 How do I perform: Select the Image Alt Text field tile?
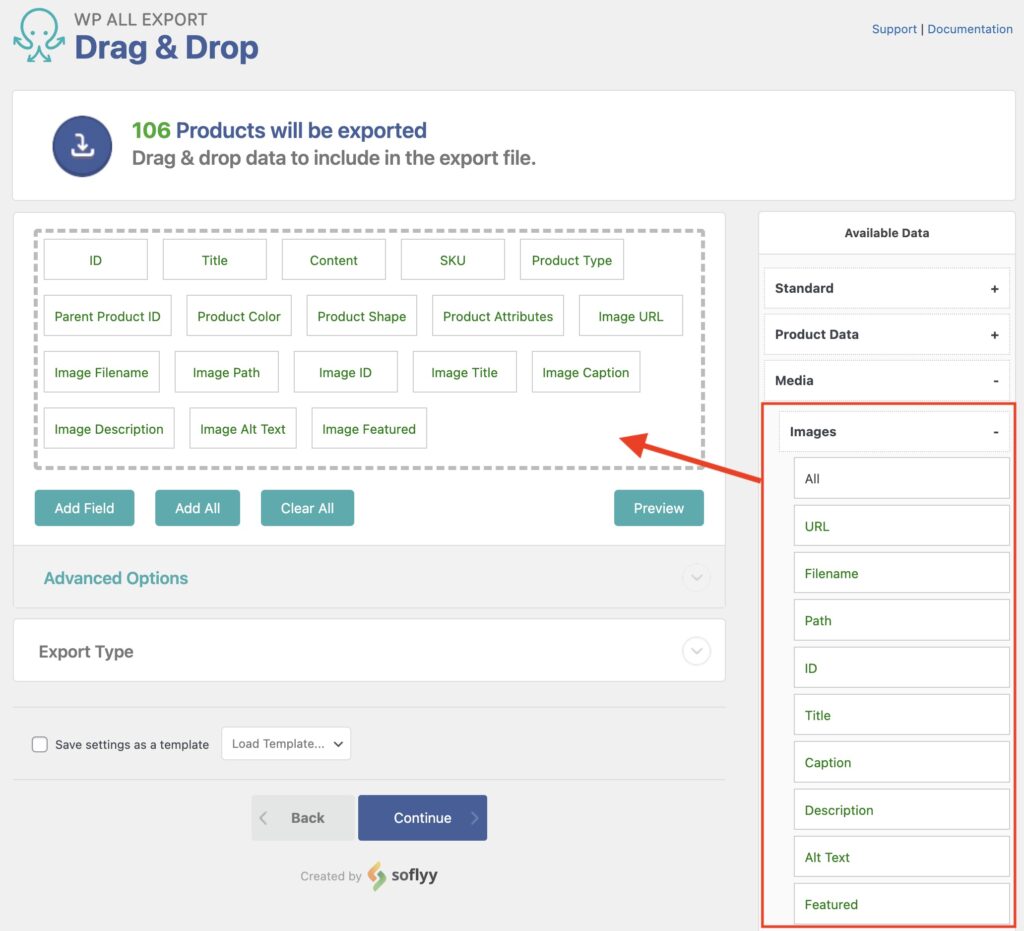(242, 428)
